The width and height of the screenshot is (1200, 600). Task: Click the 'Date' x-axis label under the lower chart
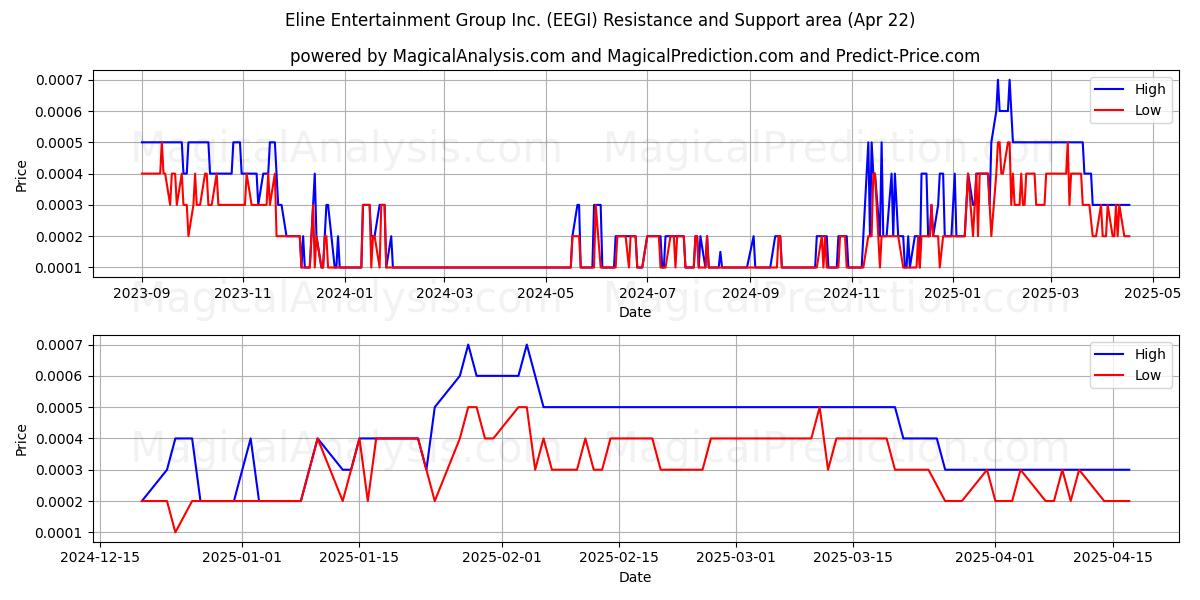pyautogui.click(x=635, y=577)
